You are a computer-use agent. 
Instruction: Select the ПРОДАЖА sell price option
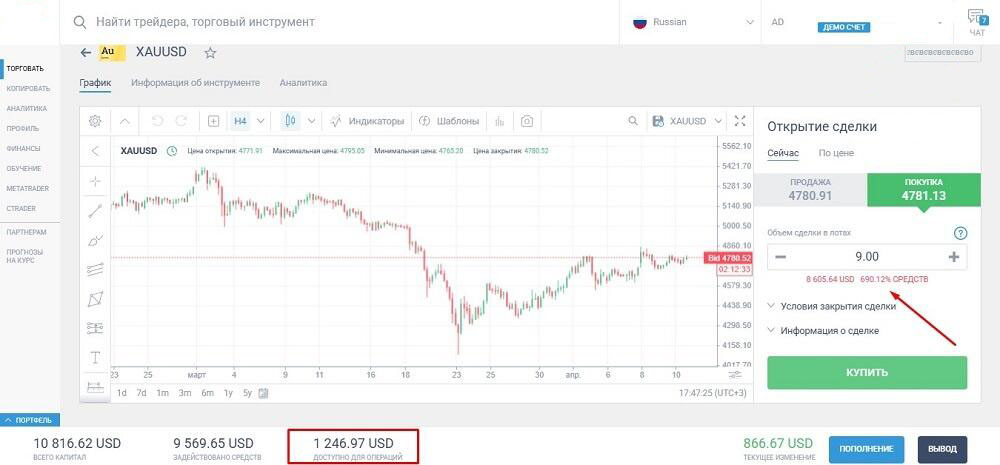tap(810, 189)
